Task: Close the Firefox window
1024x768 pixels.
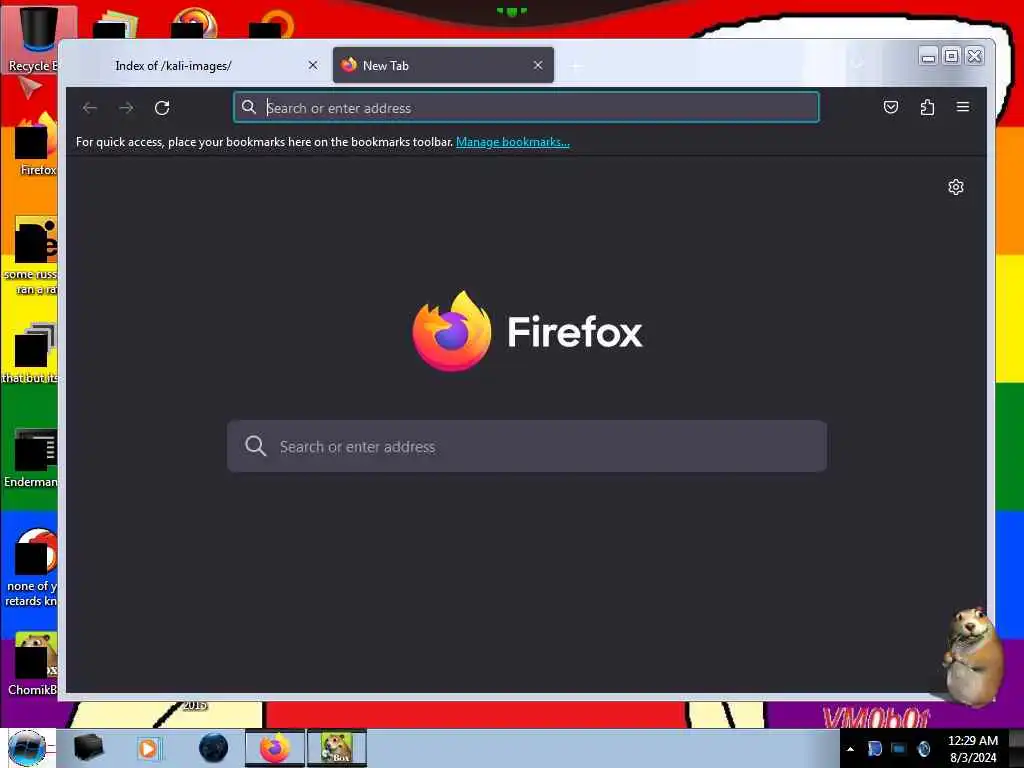Action: tap(974, 57)
